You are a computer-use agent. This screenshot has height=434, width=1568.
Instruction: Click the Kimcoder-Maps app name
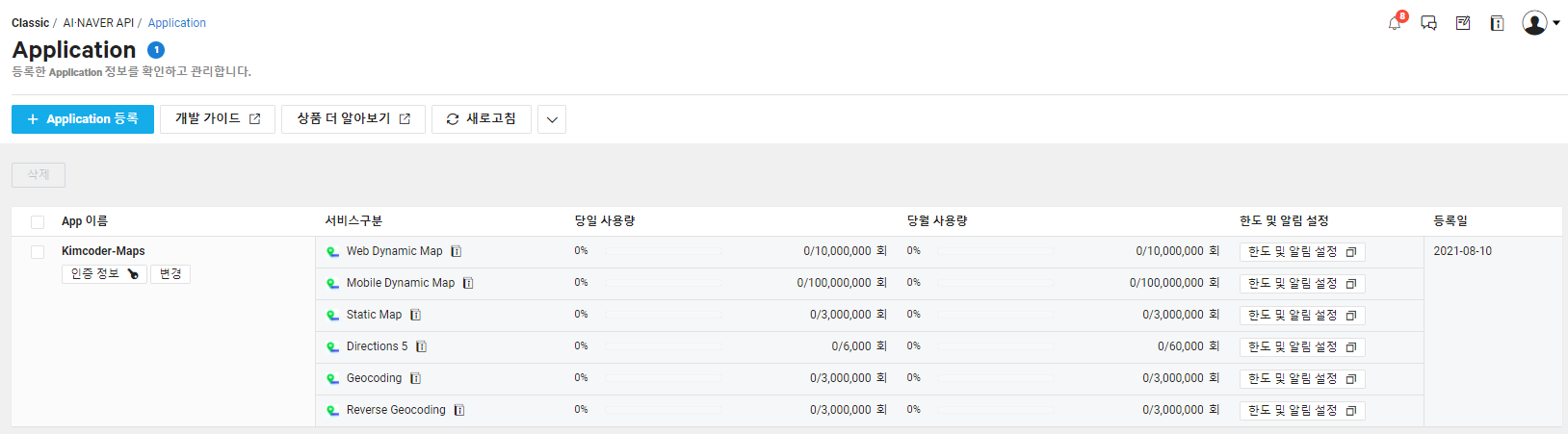(x=103, y=251)
